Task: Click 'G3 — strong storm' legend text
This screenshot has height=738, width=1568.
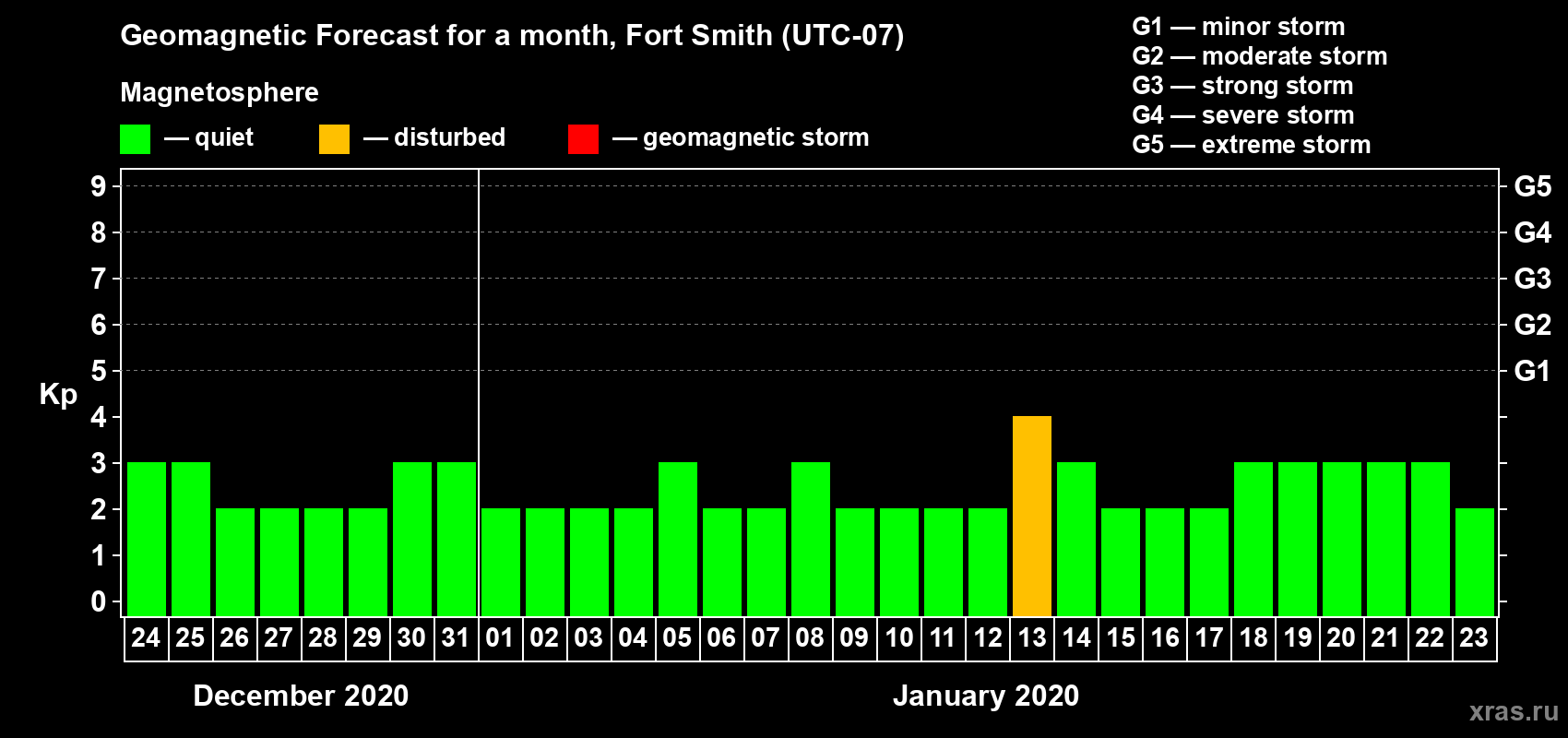Action: click(1242, 86)
